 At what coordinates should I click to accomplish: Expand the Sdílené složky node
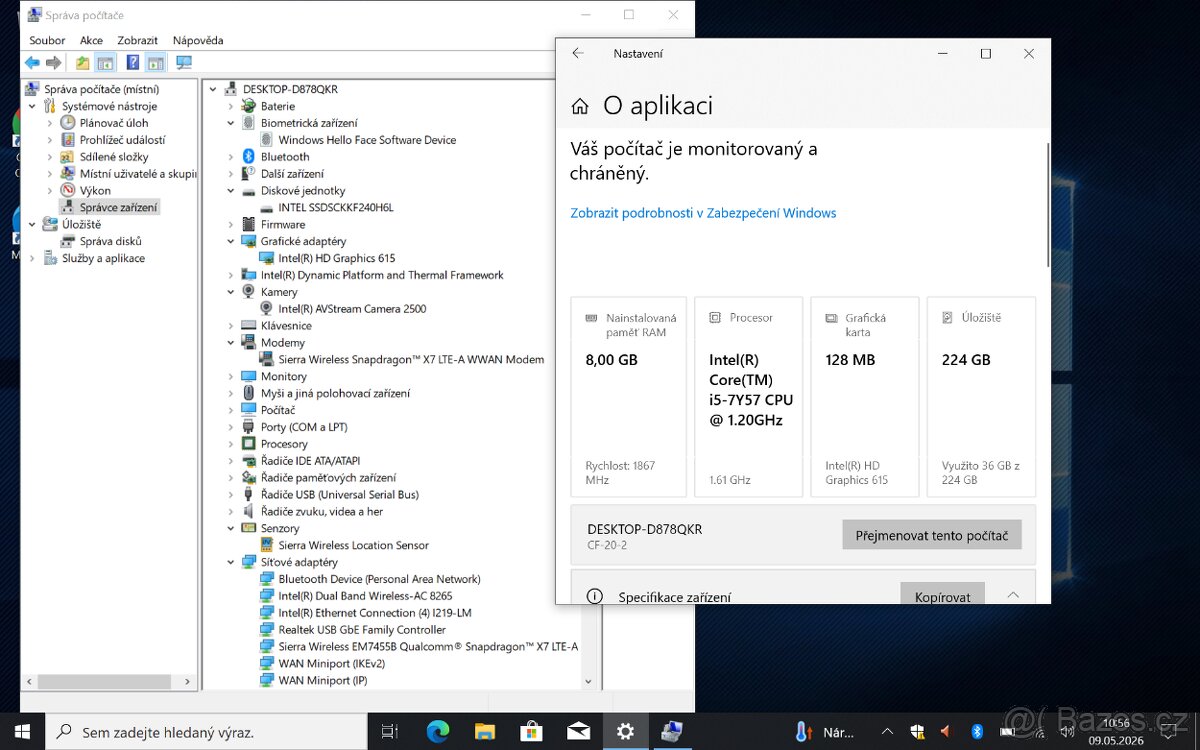(50, 157)
